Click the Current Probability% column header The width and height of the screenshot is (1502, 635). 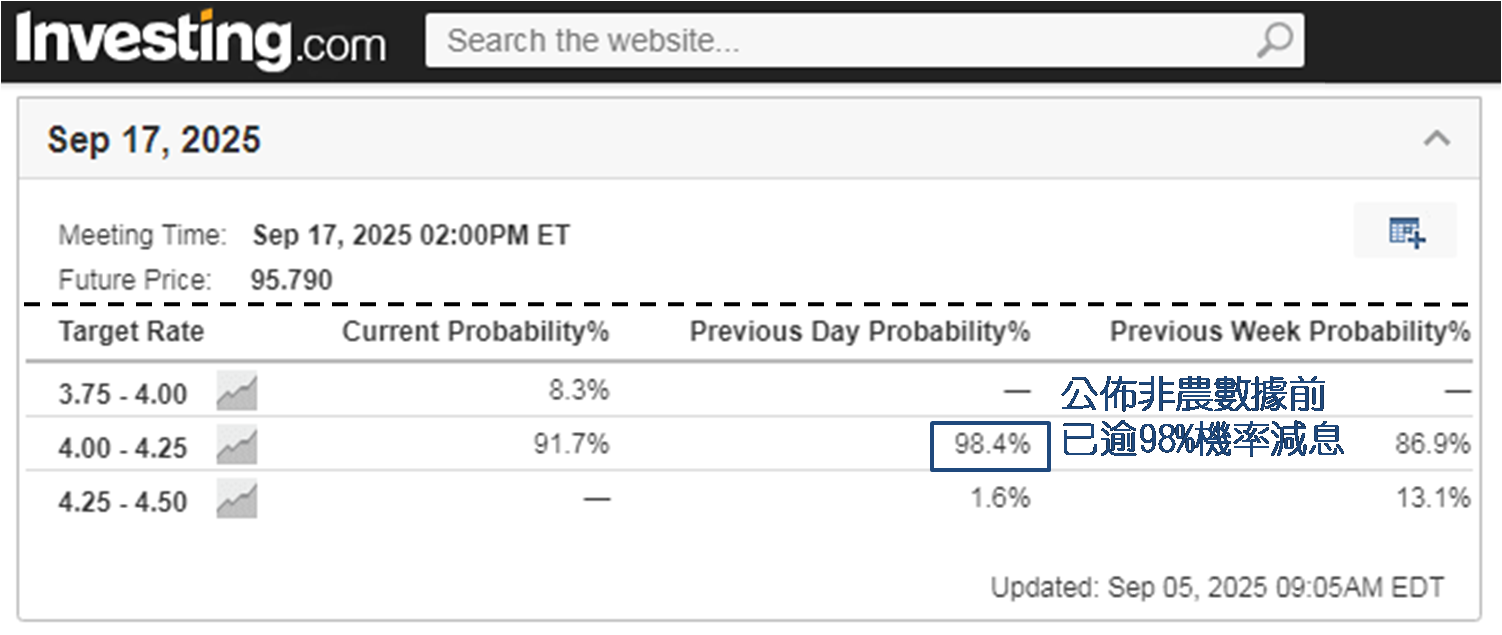tap(475, 332)
